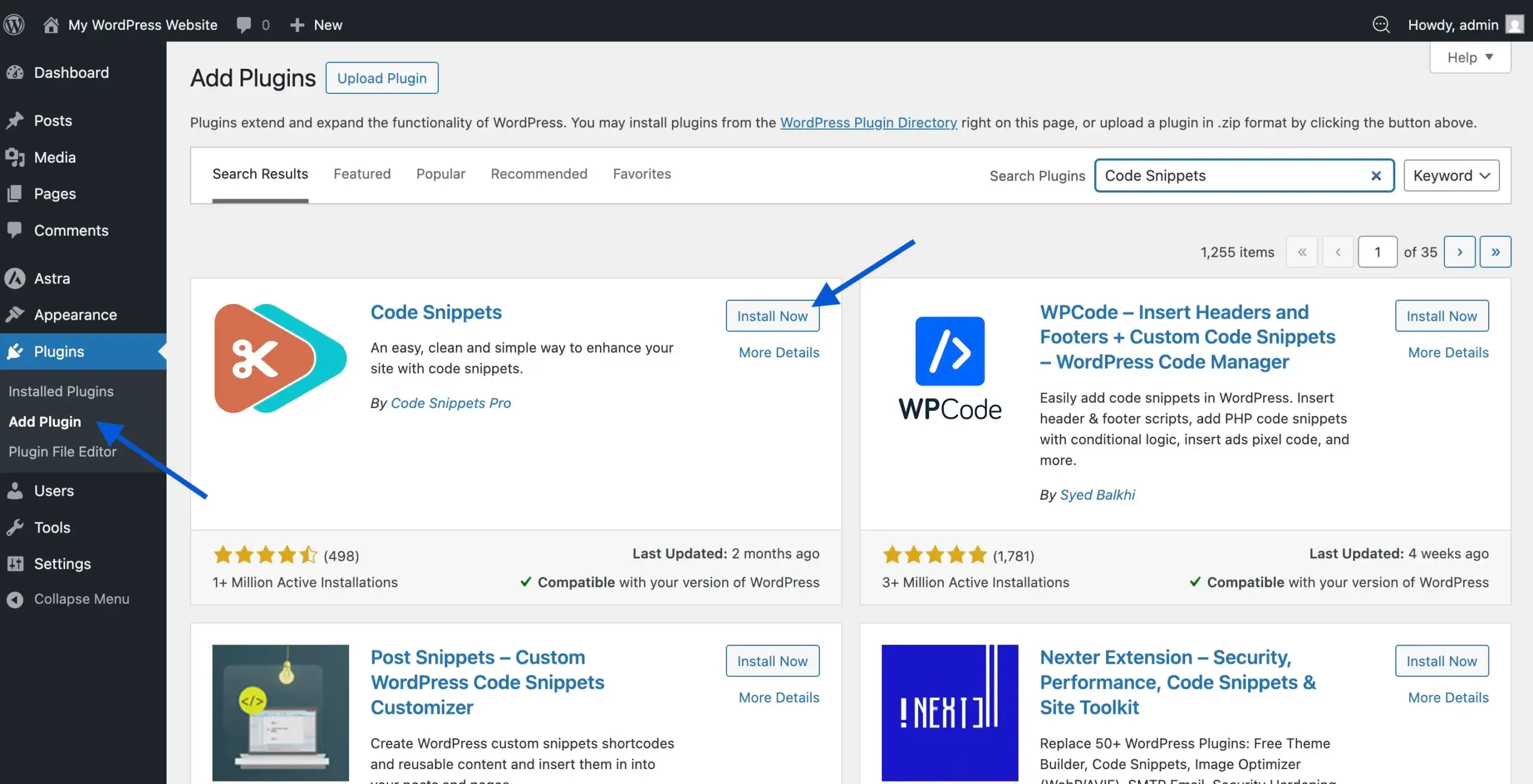Image resolution: width=1533 pixels, height=784 pixels.
Task: Open Installed Plugins submenu item
Action: (61, 391)
